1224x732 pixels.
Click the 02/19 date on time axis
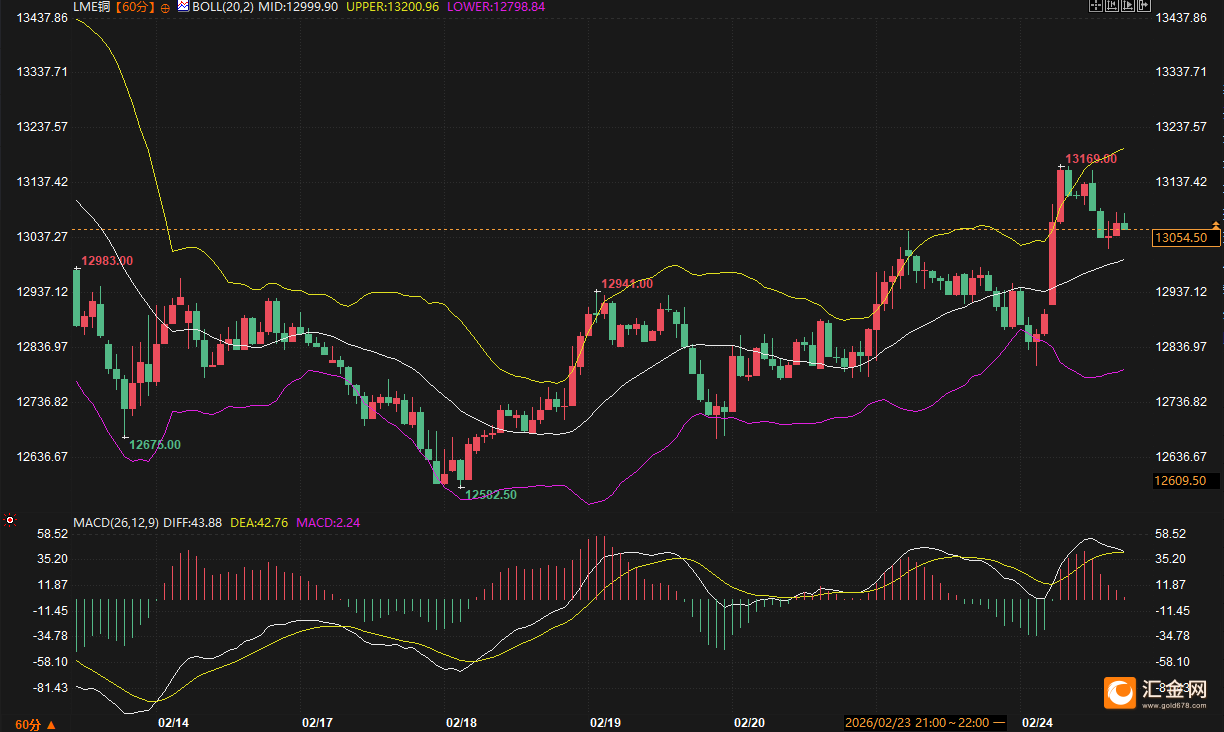coord(605,722)
